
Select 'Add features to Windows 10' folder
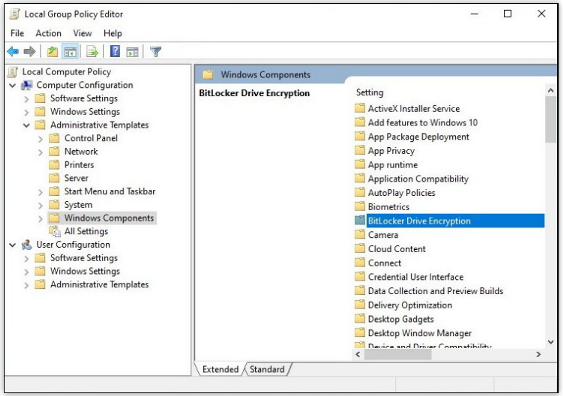423,122
